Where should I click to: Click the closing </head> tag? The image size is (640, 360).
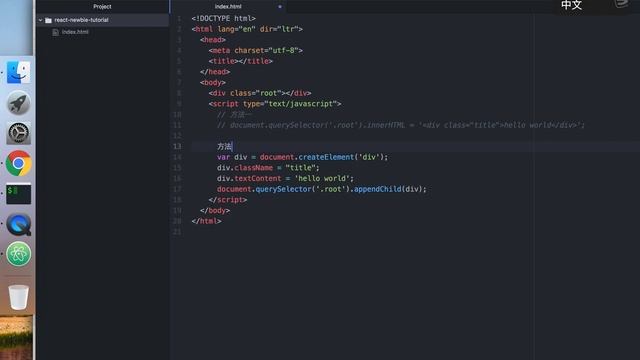(x=215, y=72)
